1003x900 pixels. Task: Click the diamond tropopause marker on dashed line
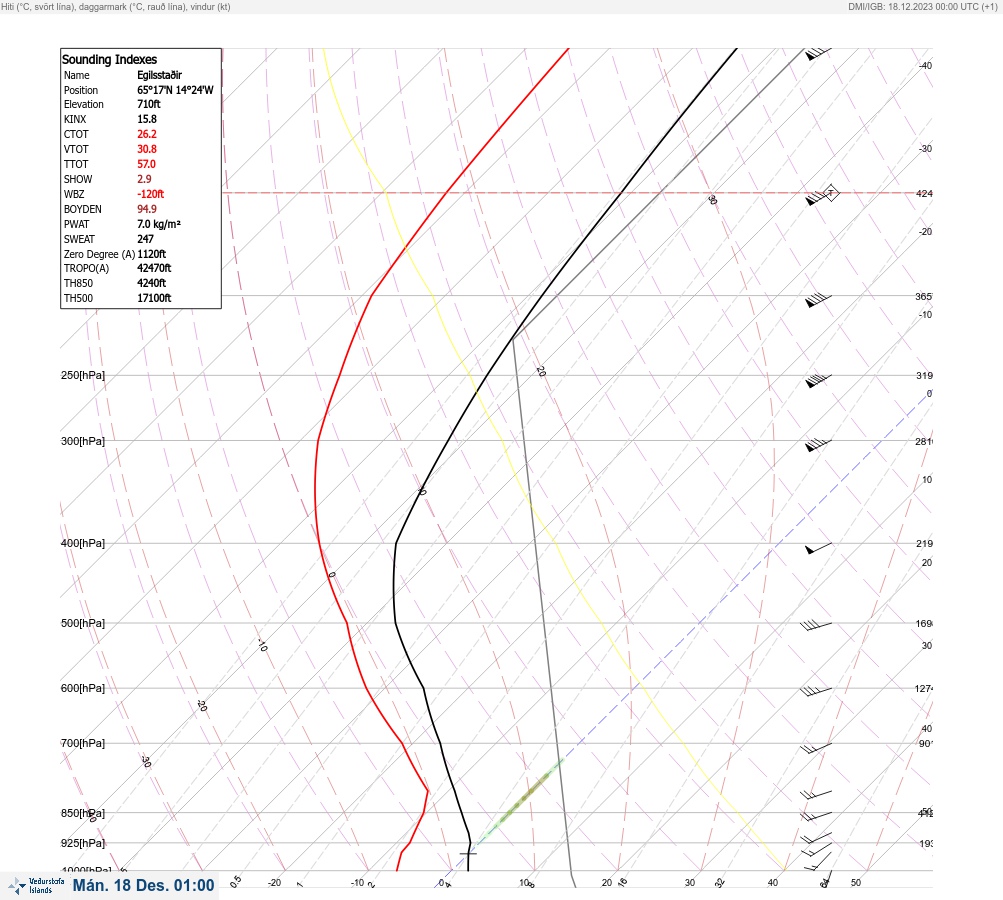click(x=831, y=193)
